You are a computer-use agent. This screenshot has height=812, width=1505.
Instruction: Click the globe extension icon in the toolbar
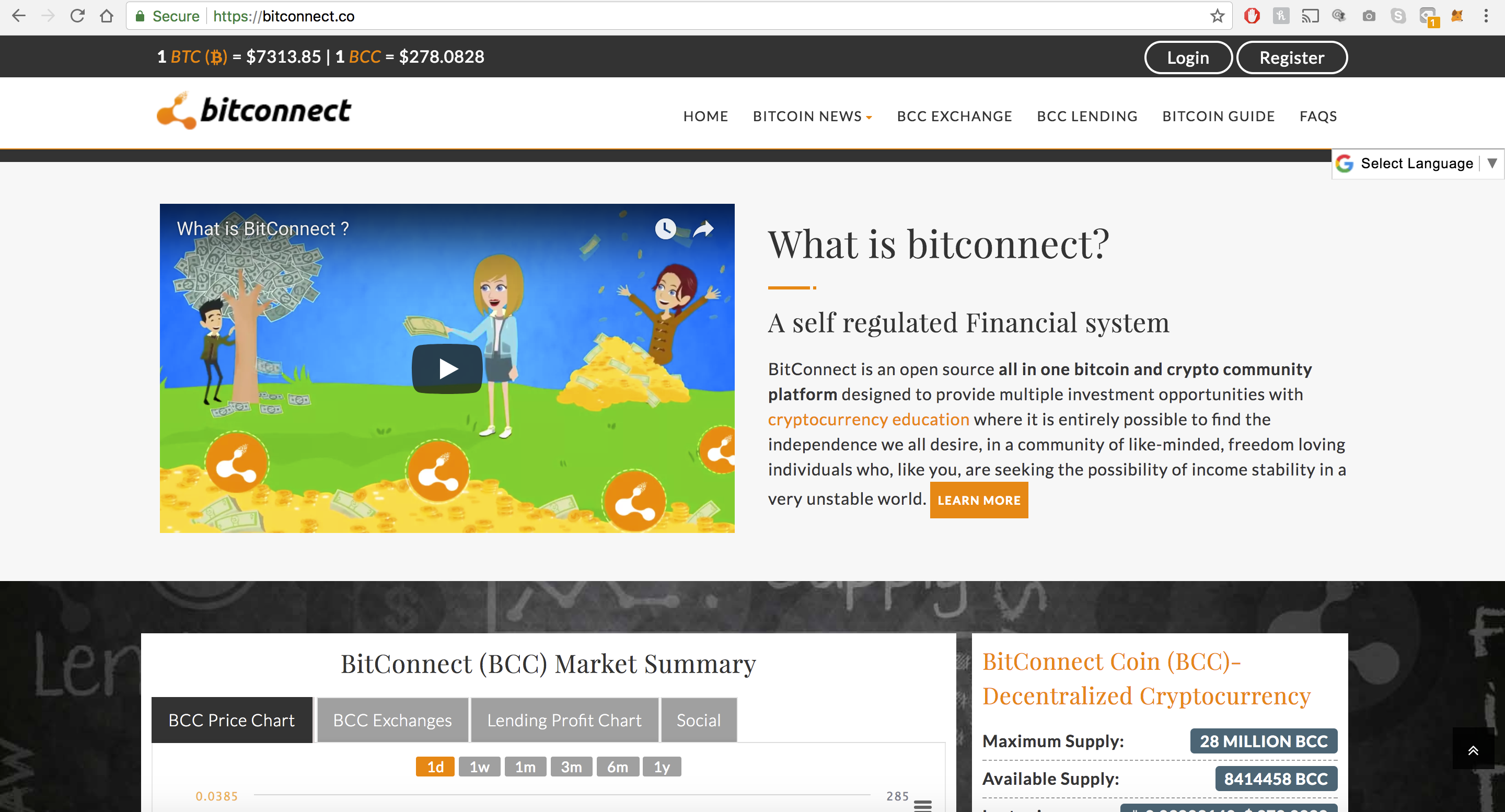[x=1339, y=16]
